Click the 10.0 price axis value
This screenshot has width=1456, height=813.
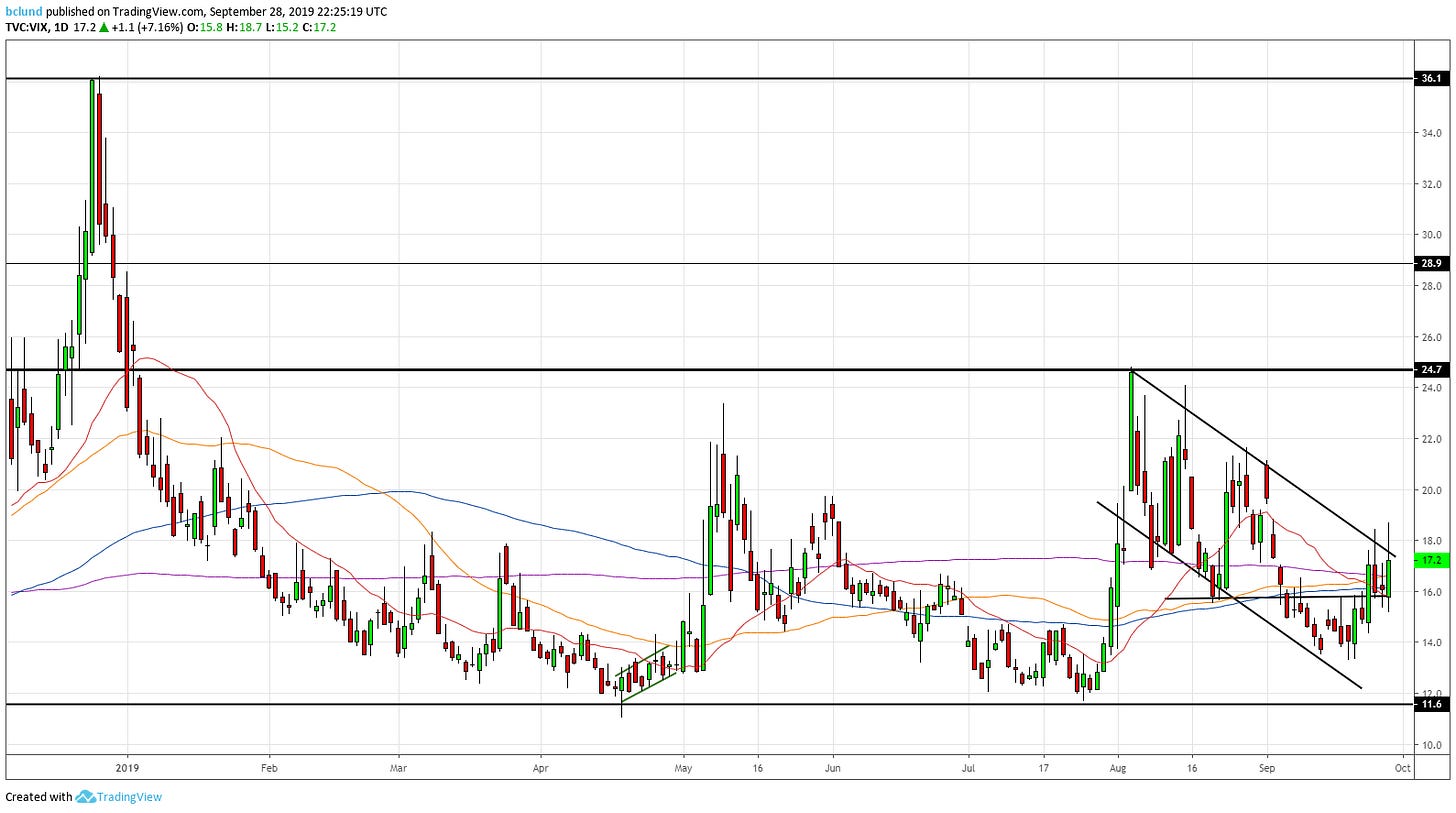[x=1431, y=745]
